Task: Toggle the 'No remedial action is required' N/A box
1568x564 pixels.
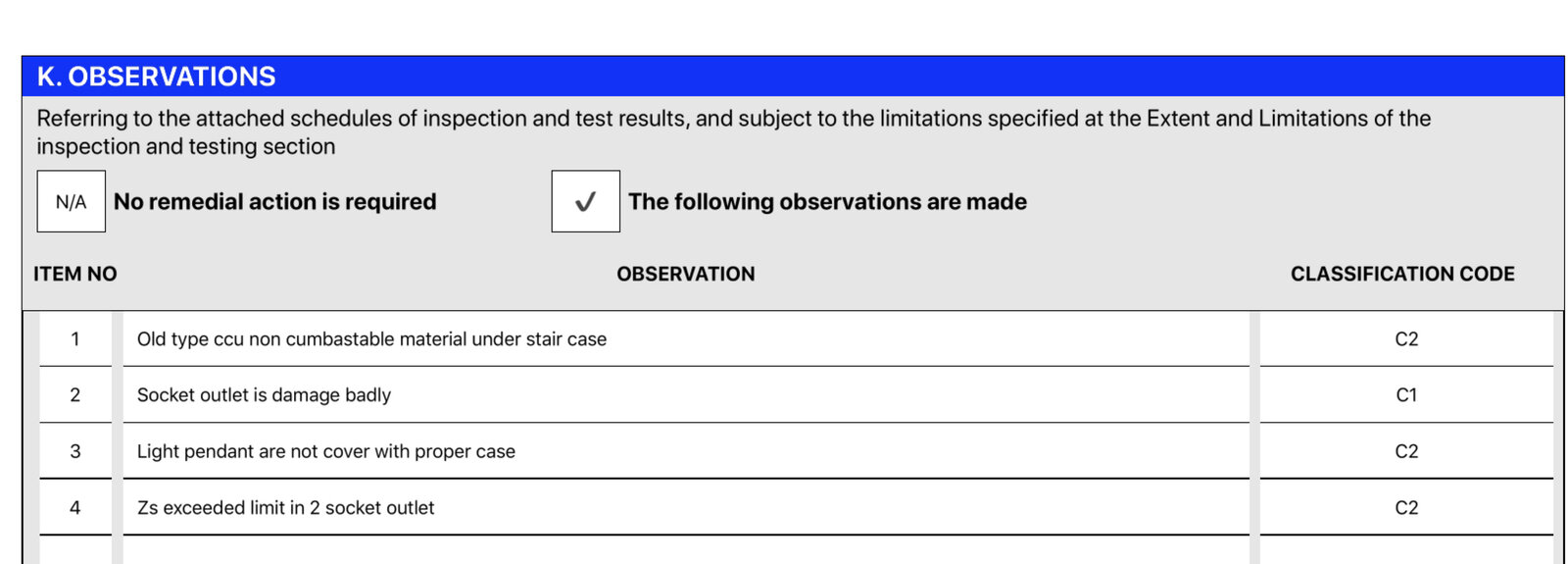Action: pos(71,201)
